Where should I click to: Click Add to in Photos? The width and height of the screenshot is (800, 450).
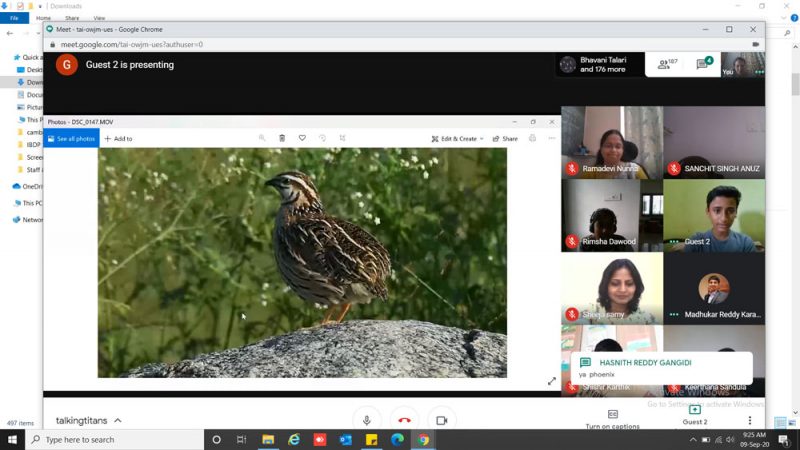[x=118, y=138]
